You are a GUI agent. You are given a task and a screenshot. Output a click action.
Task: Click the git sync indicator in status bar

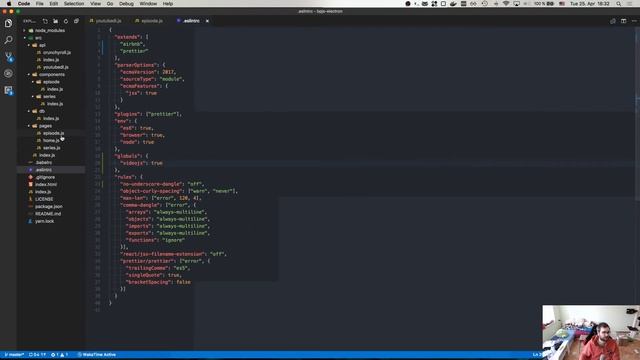point(37,355)
